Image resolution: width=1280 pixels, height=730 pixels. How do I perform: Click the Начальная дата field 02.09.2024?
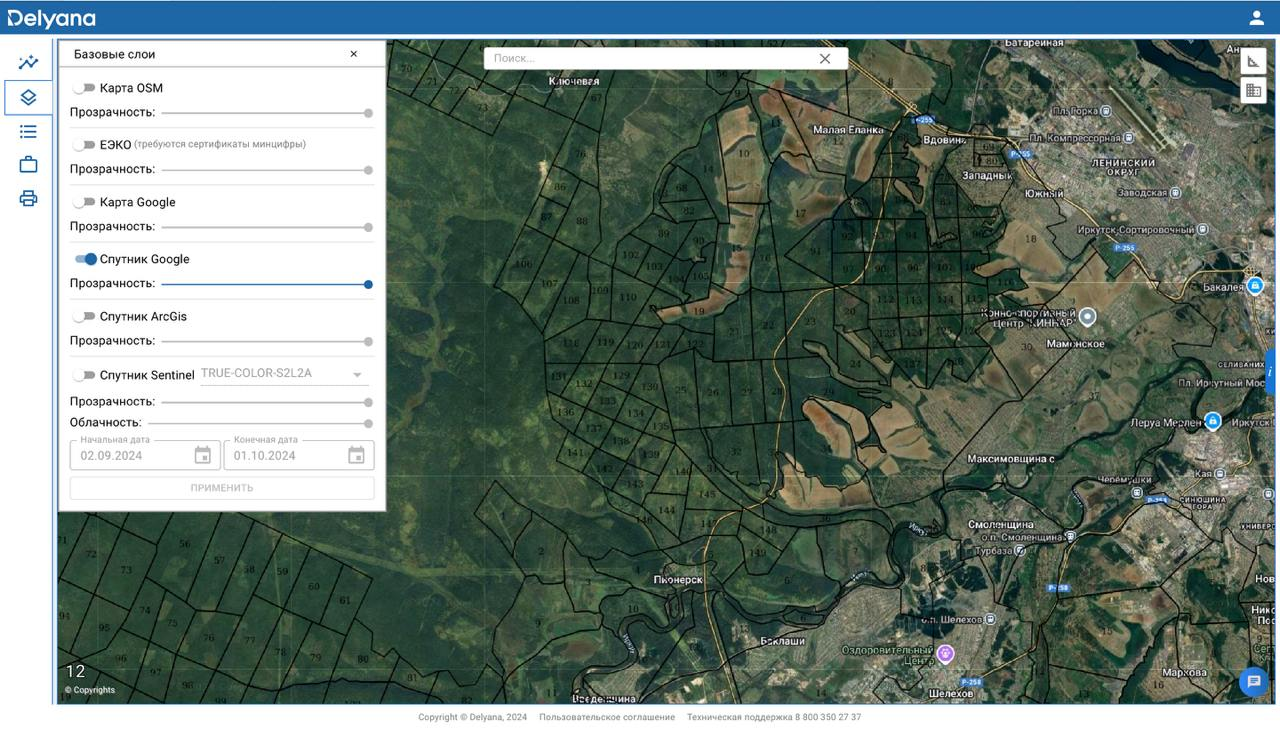coord(146,455)
